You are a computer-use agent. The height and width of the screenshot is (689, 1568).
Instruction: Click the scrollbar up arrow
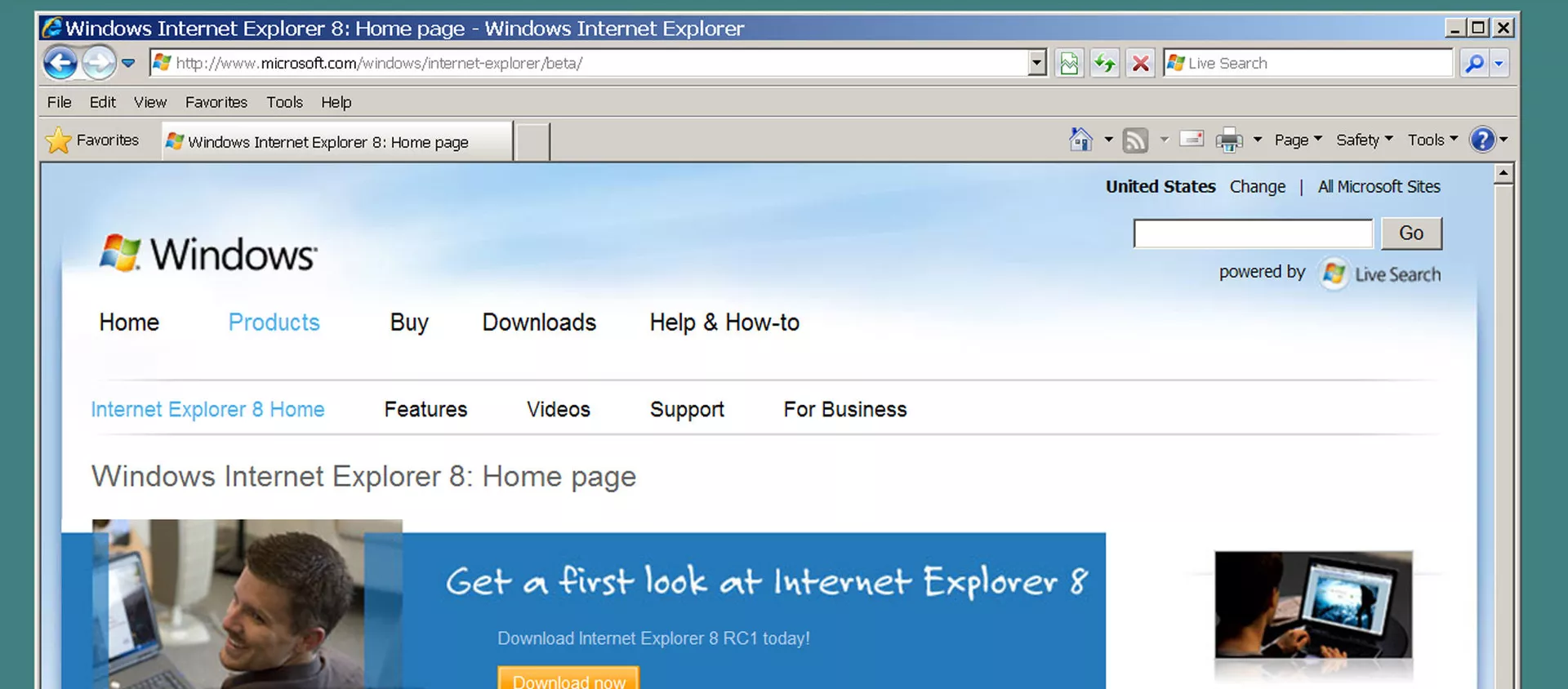(1503, 173)
